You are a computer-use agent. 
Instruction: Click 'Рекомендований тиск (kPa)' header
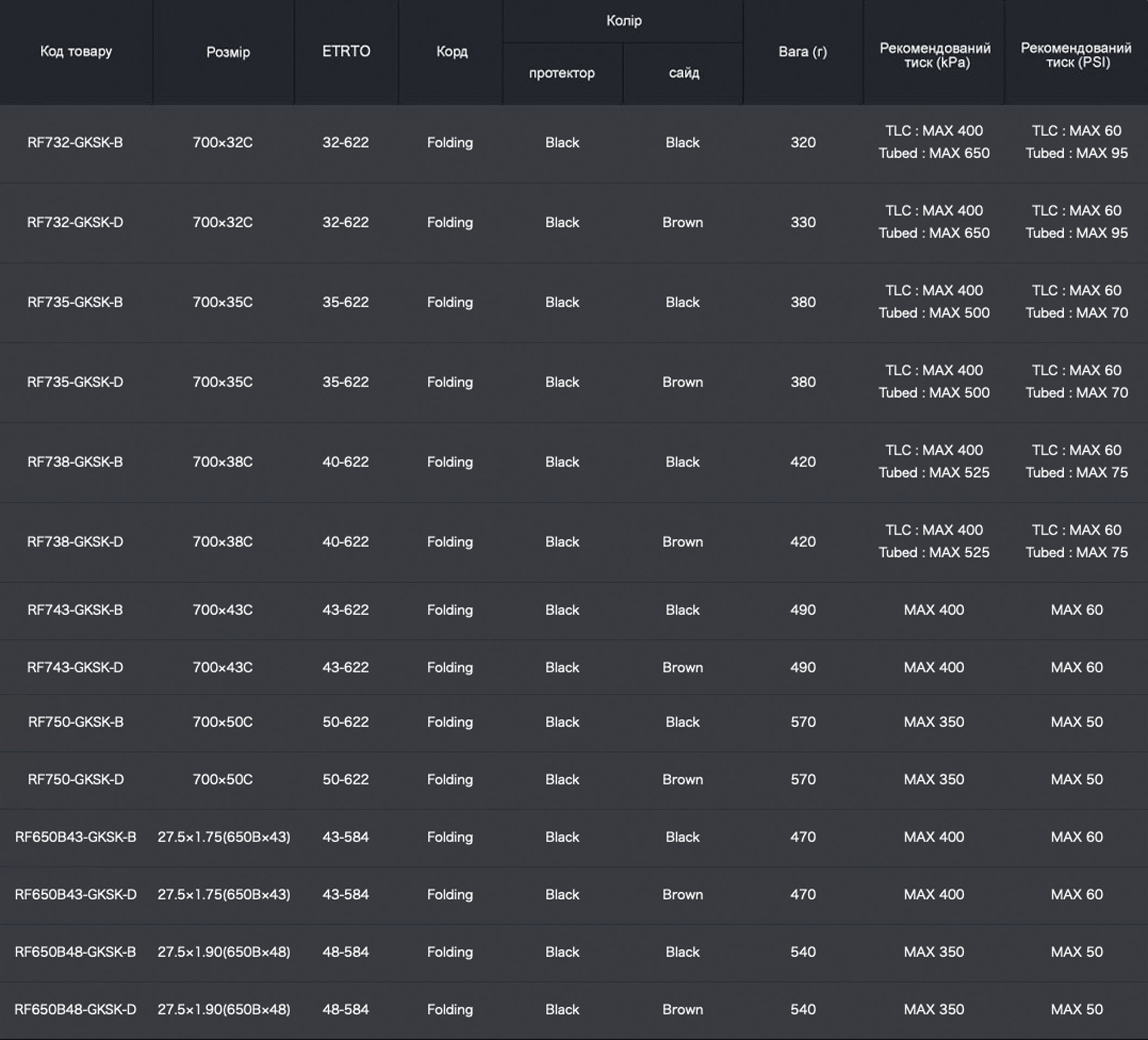[935, 55]
